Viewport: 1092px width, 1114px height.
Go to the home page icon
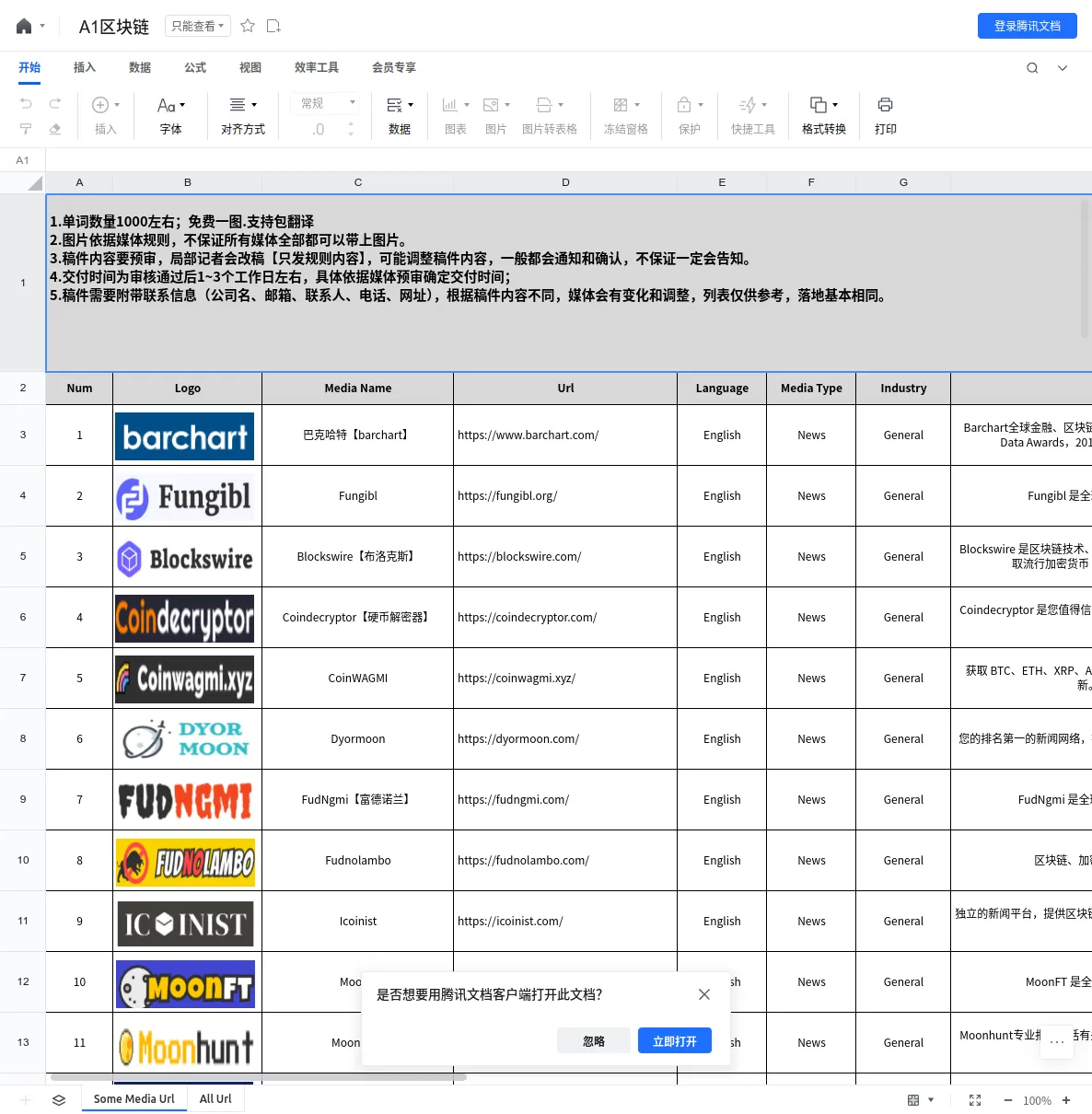[x=24, y=27]
